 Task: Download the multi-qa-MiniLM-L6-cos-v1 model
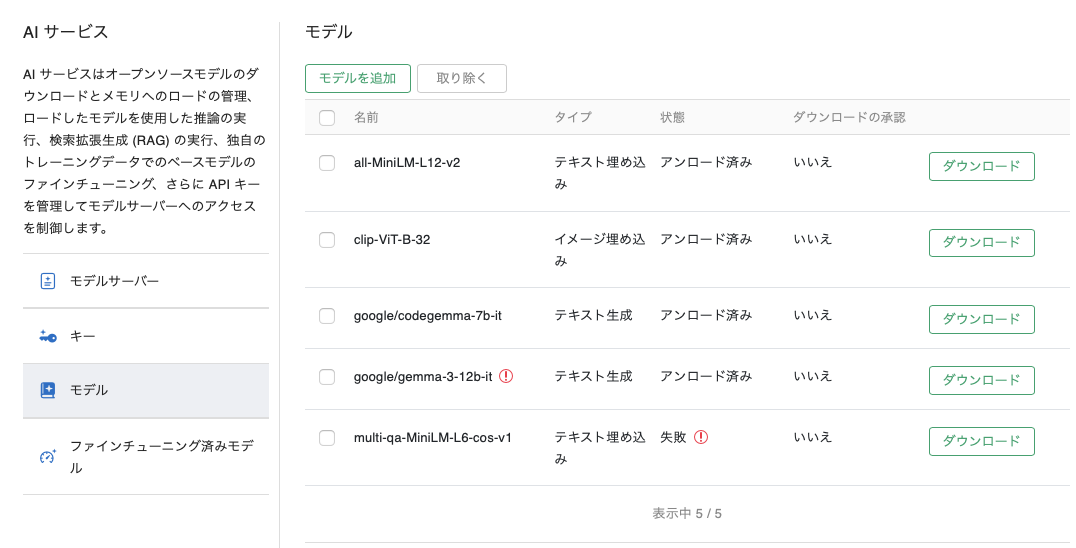pyautogui.click(x=981, y=441)
